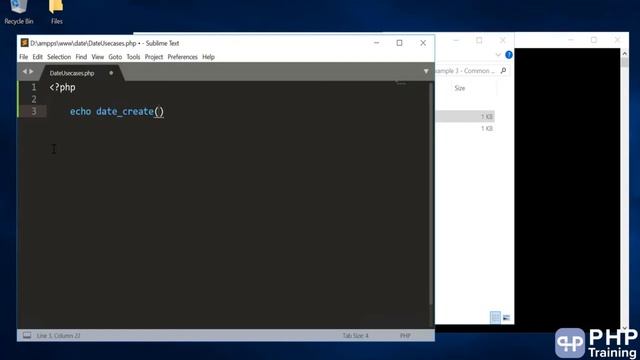The height and width of the screenshot is (360, 640).
Task: Open the Tools menu
Action: 133,57
